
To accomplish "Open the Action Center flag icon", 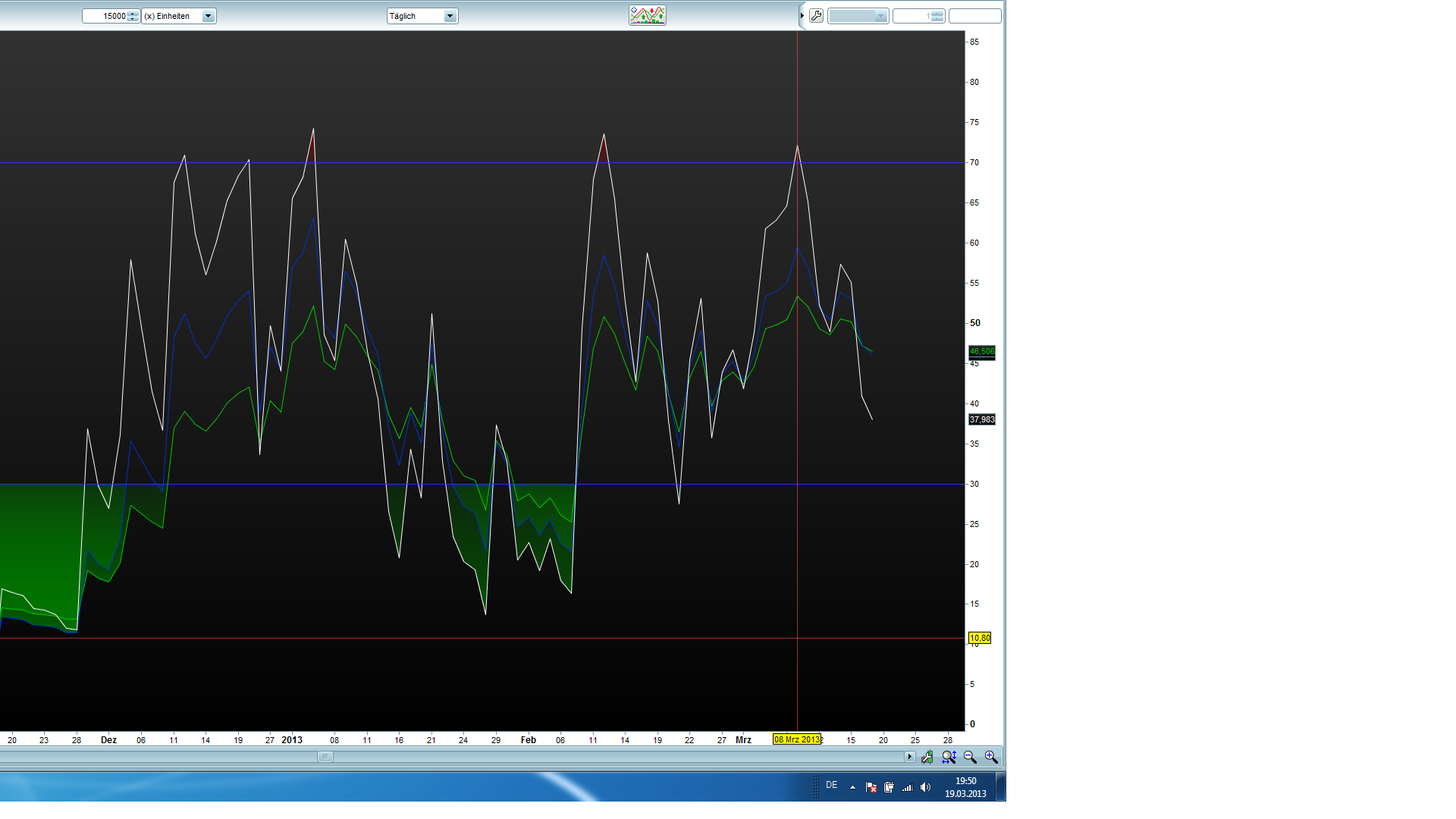I will (x=871, y=787).
